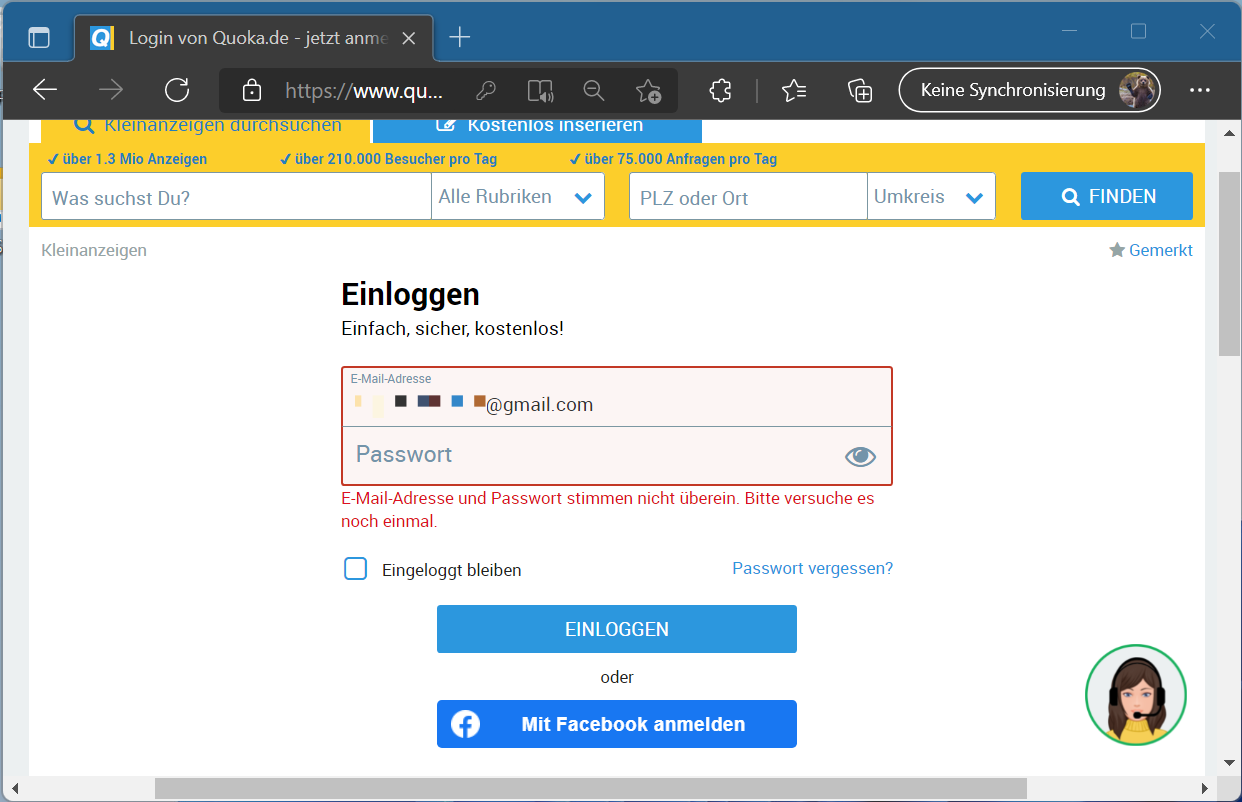Open the Passwort vergessen link
Viewport: 1242px width, 802px height.
point(813,568)
